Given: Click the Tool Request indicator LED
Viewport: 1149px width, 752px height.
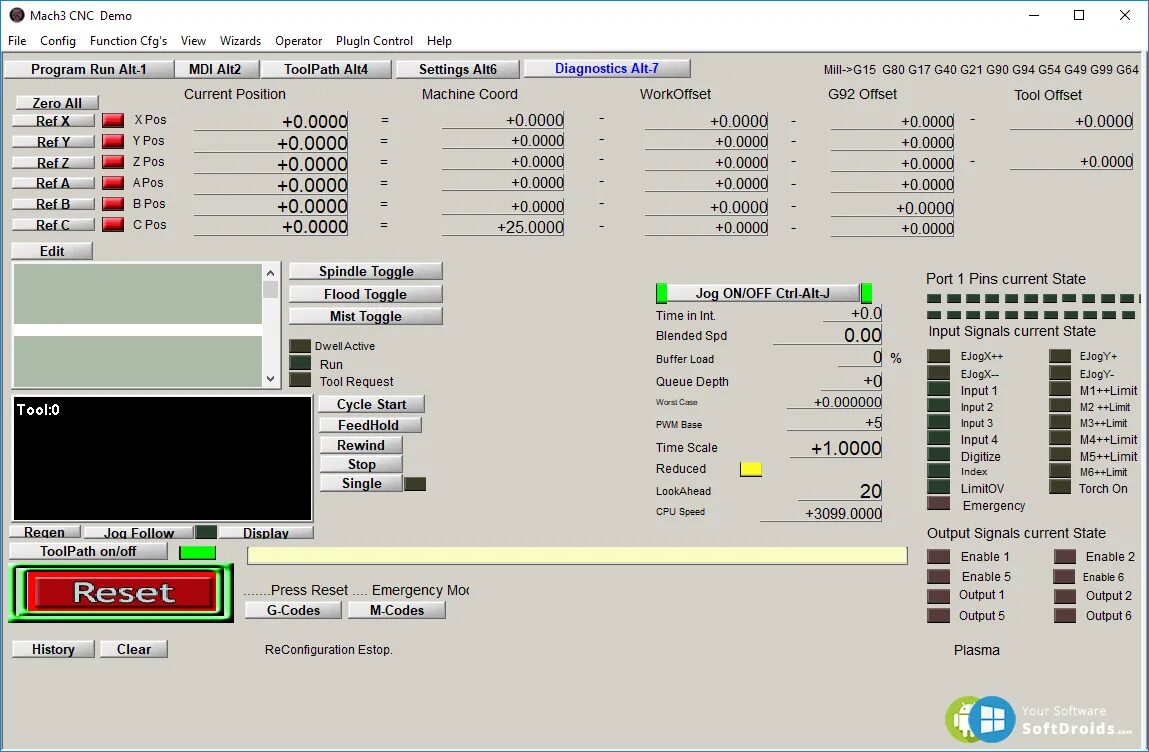Looking at the screenshot, I should [x=300, y=380].
